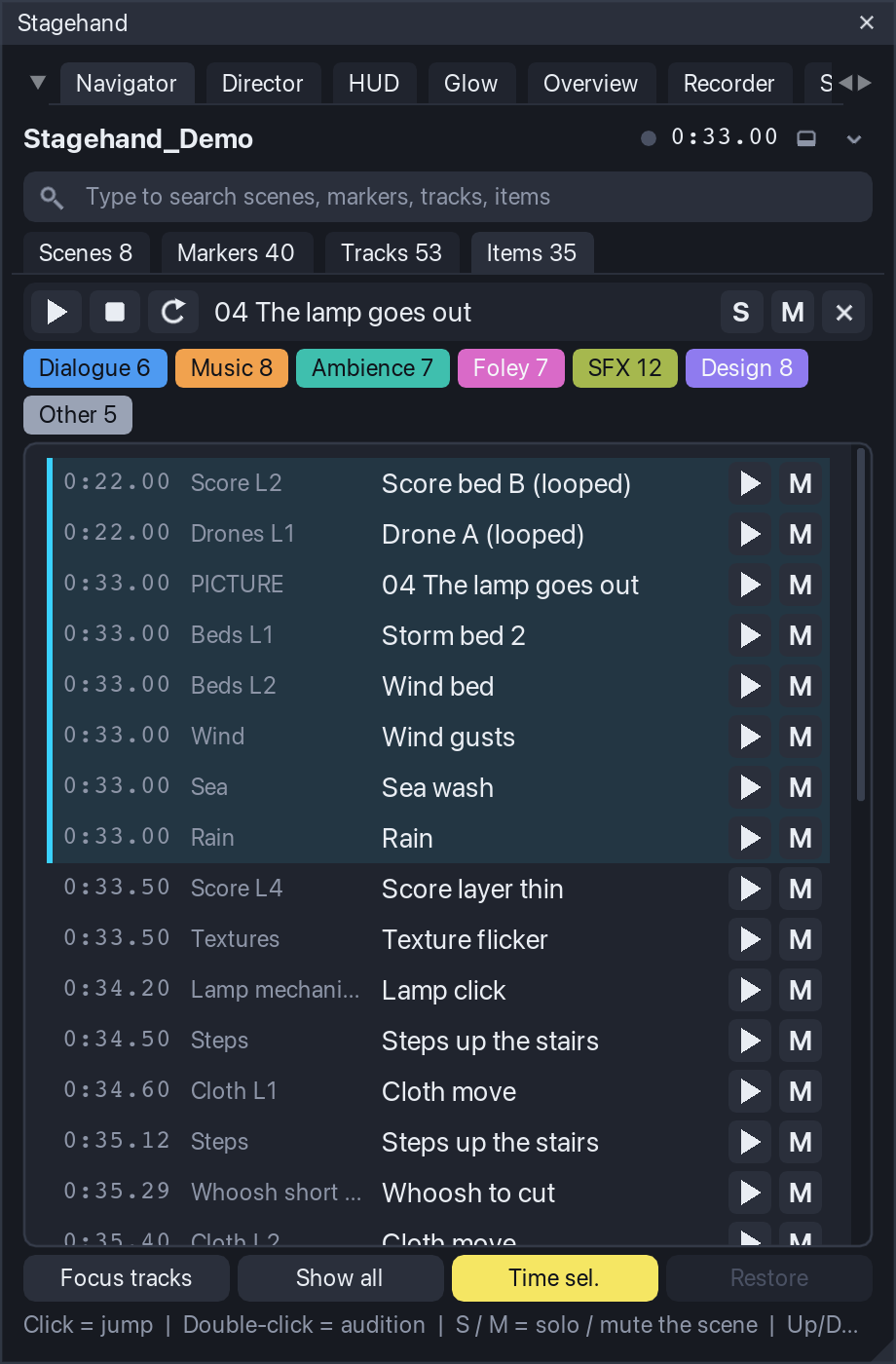Jump to the Sea wash row
This screenshot has height=1364, width=896.
[x=438, y=787]
